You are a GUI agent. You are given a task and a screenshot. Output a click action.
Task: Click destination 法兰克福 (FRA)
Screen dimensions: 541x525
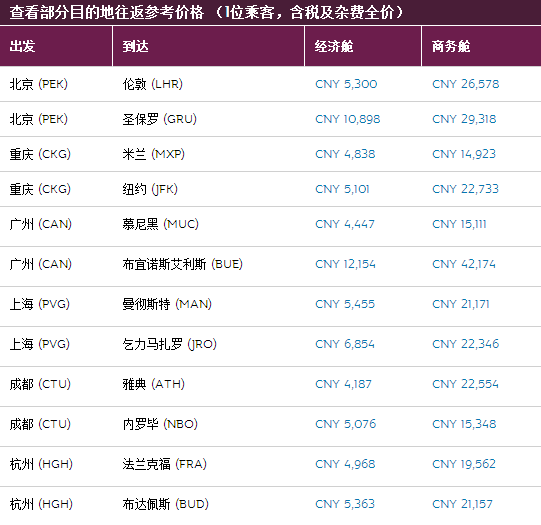165,464
